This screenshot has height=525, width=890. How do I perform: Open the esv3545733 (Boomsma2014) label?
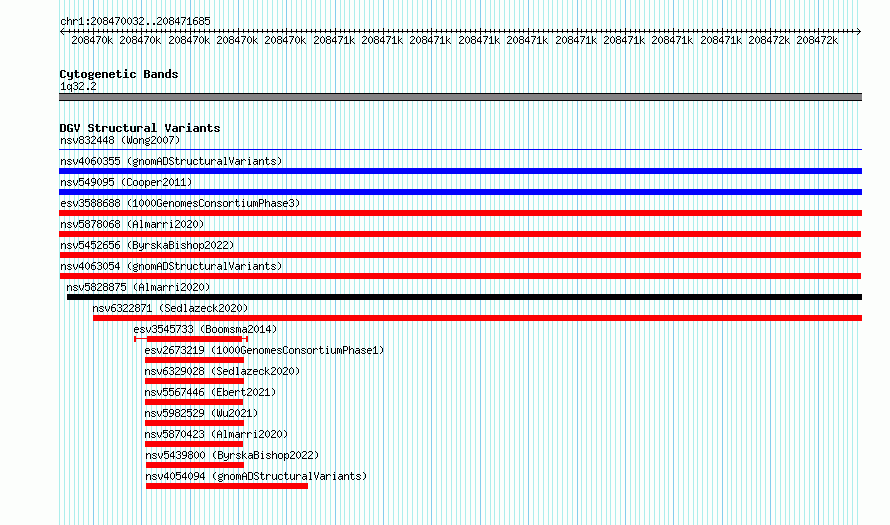click(205, 329)
